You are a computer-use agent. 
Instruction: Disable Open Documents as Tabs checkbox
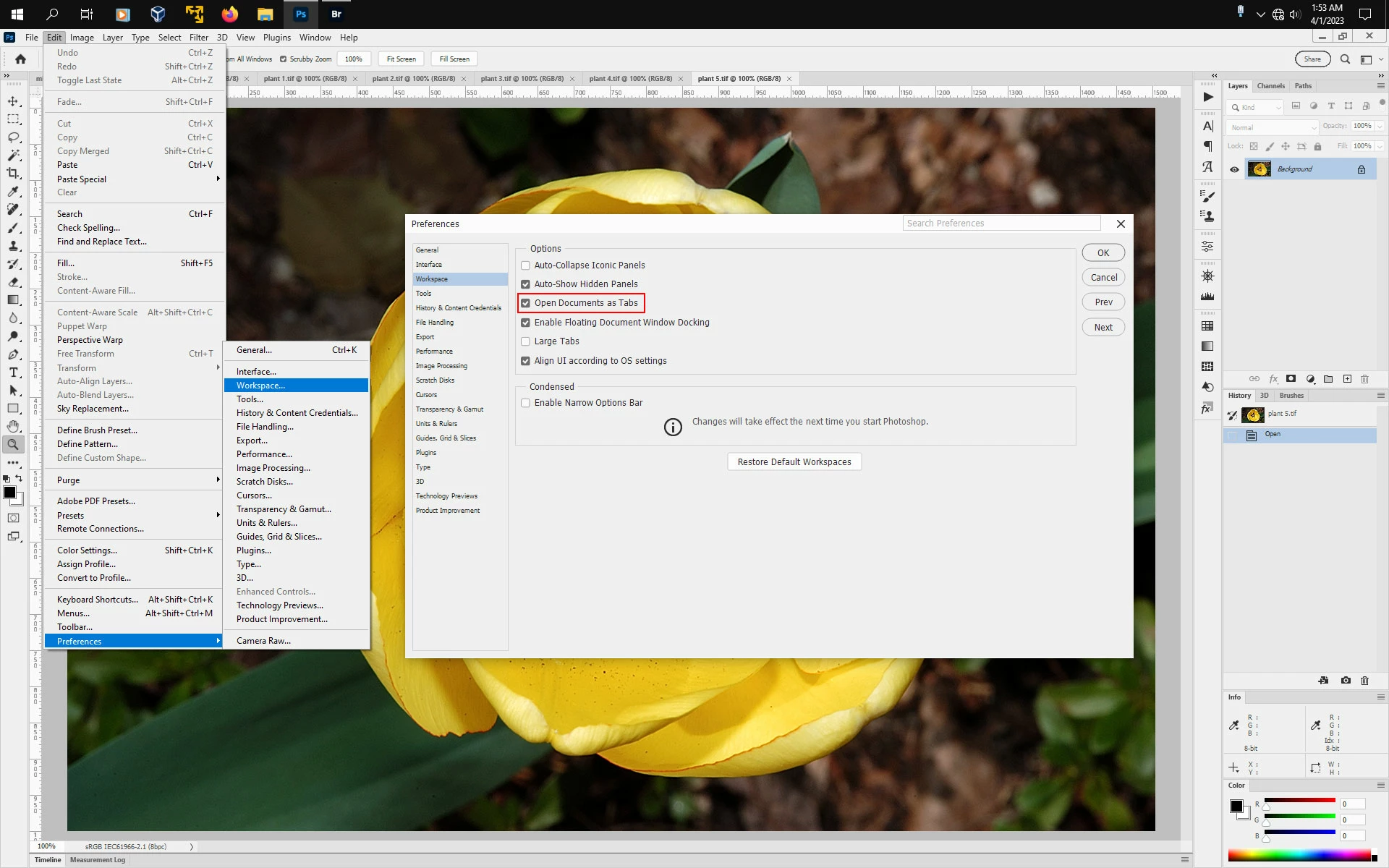[x=526, y=303]
